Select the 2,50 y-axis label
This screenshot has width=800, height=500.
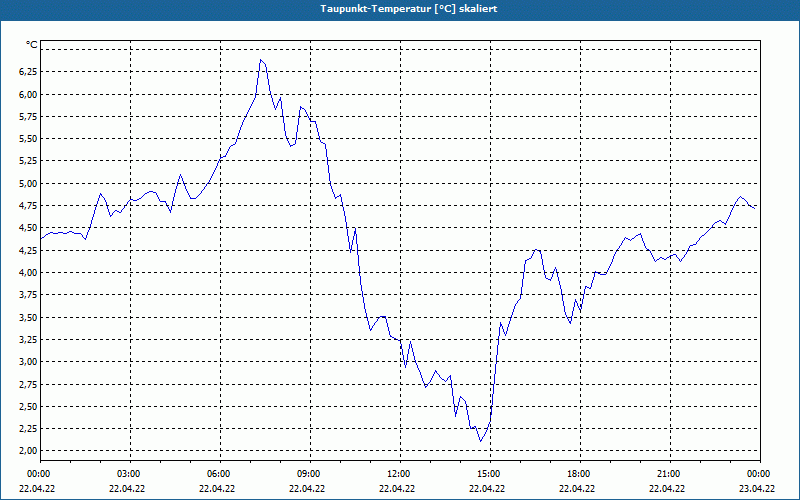28,406
